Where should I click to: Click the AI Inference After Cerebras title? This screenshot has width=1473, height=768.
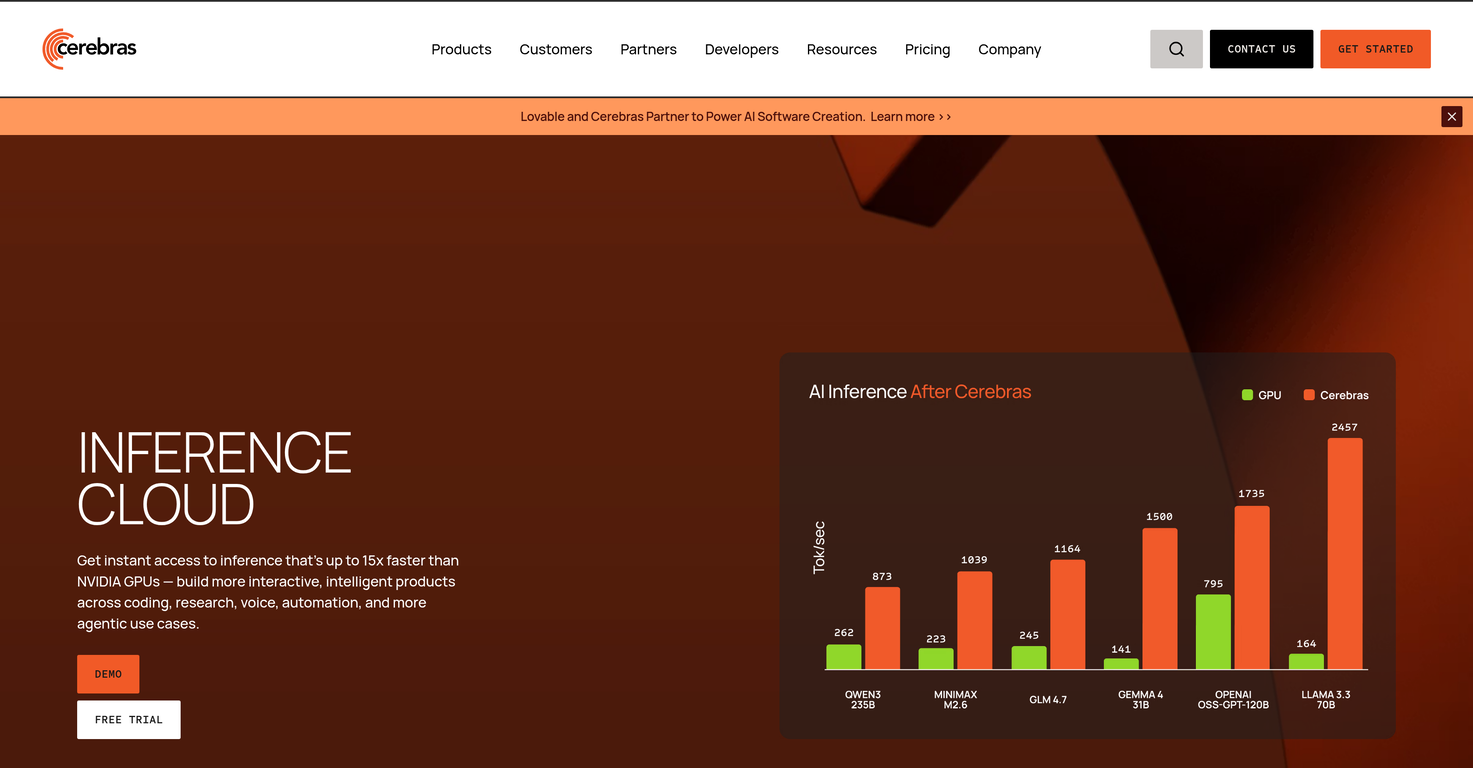point(920,392)
